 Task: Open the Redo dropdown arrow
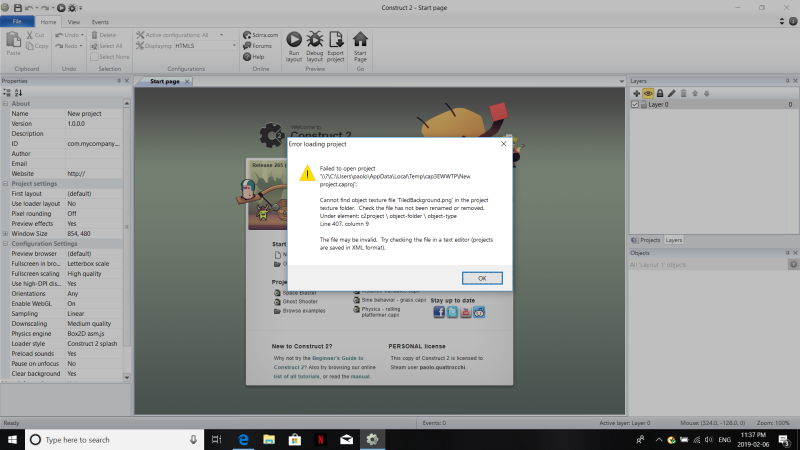(81, 46)
